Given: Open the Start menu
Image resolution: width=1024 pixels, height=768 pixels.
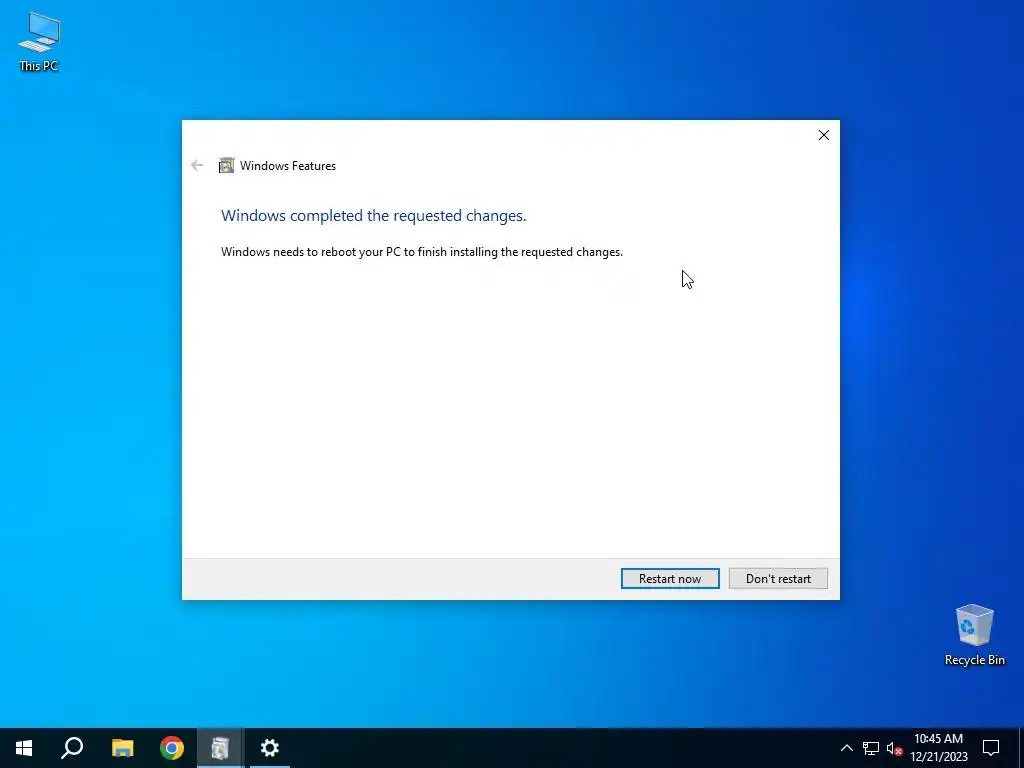Looking at the screenshot, I should (24, 748).
